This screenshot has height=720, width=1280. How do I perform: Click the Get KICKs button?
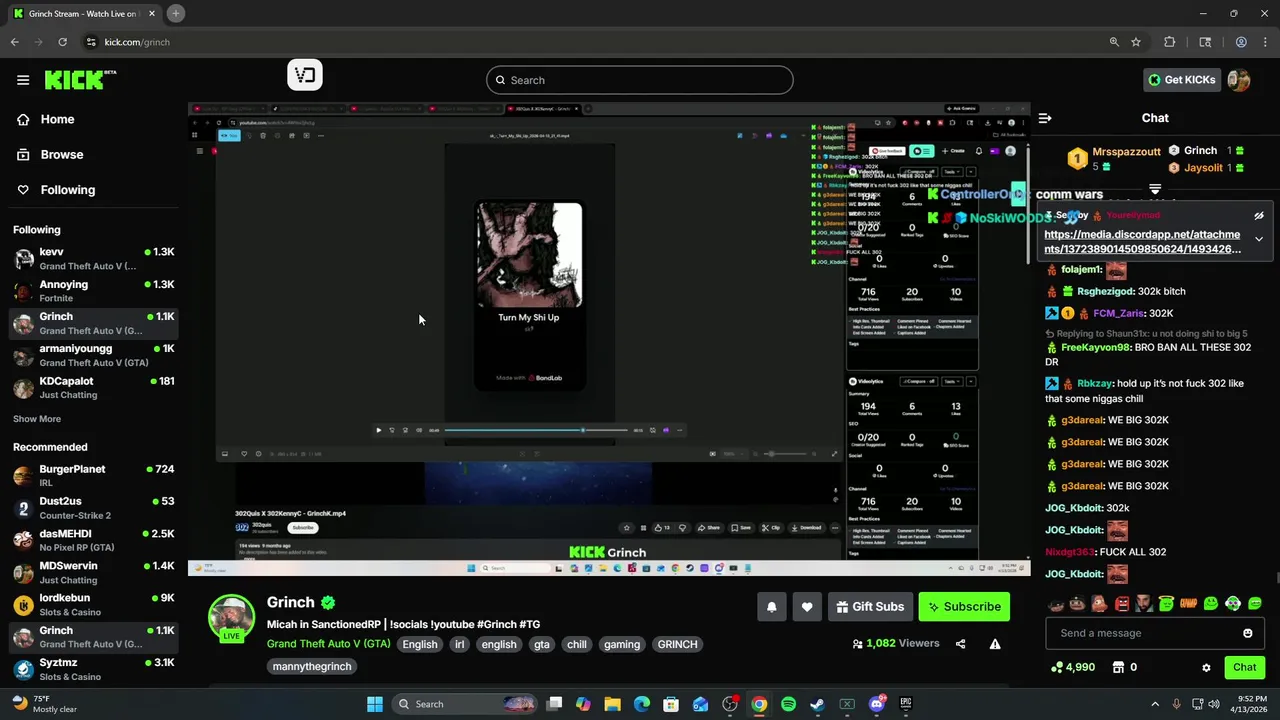coord(1182,80)
